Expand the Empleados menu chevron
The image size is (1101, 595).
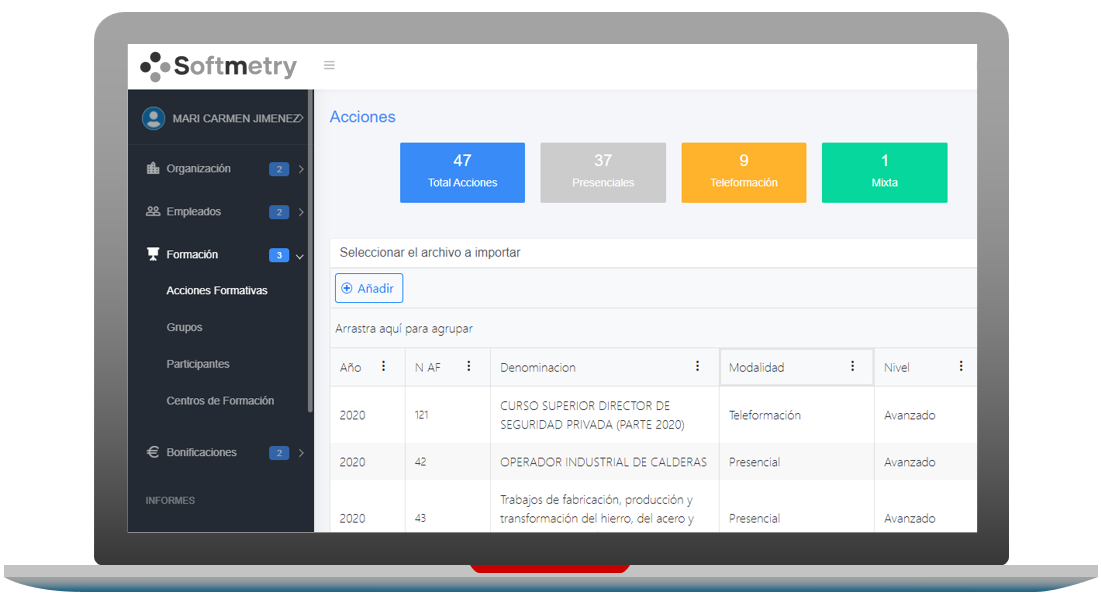[x=301, y=212]
